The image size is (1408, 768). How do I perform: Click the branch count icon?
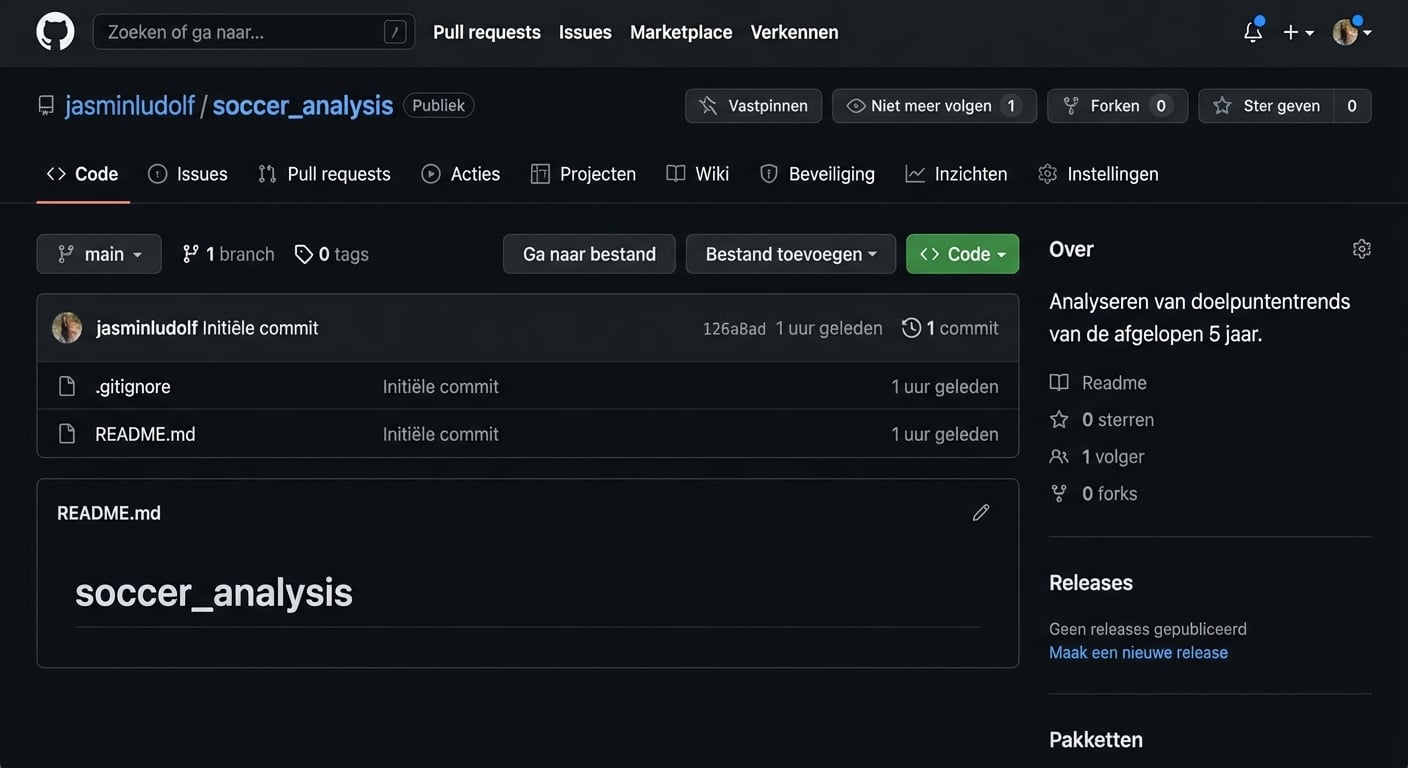click(x=190, y=254)
